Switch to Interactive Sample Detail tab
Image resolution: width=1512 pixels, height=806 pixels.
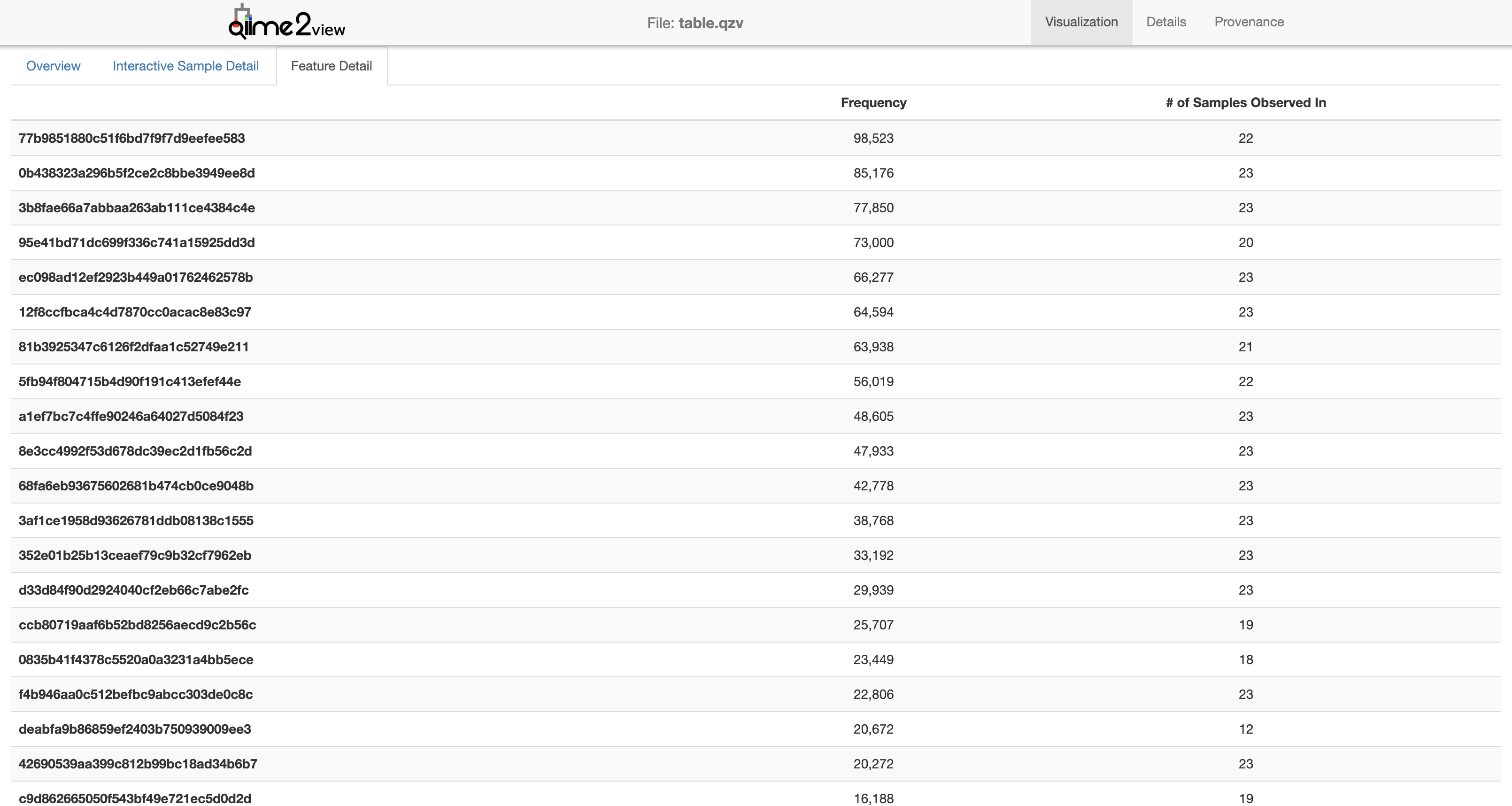pyautogui.click(x=185, y=66)
